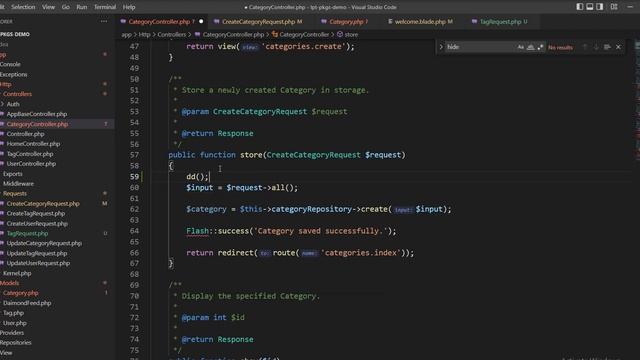Expand the Middleware folder

[18, 184]
